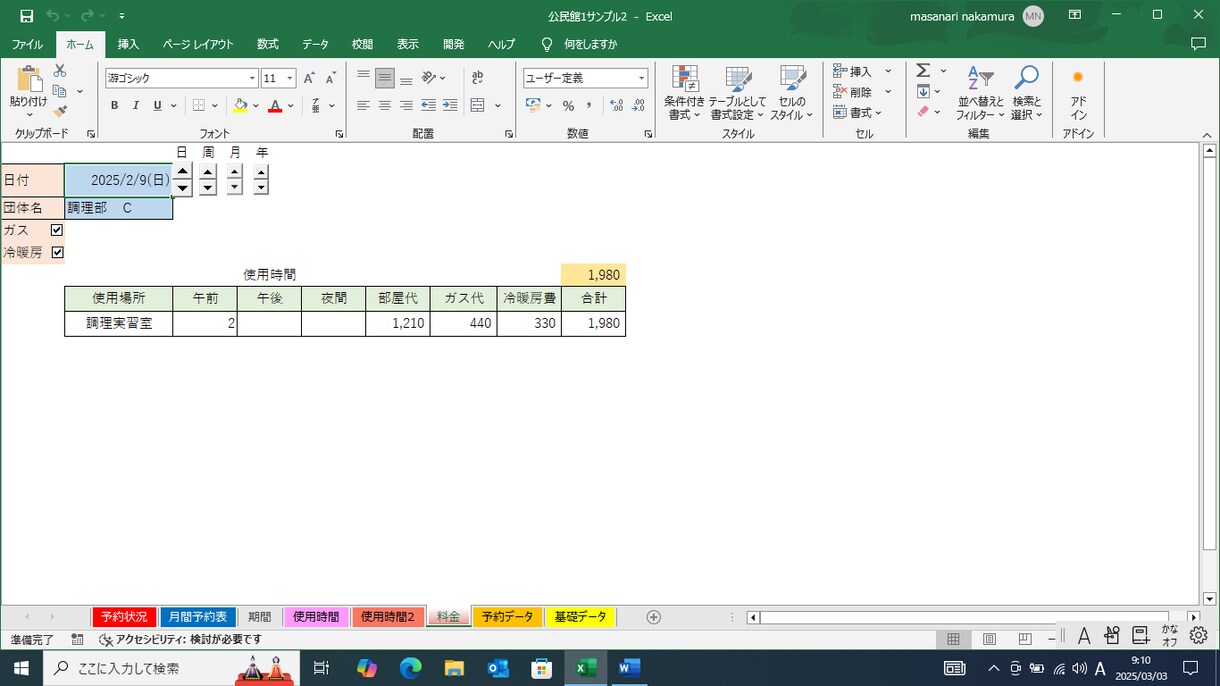Open the ファイル menu
The height and width of the screenshot is (686, 1220).
point(27,44)
